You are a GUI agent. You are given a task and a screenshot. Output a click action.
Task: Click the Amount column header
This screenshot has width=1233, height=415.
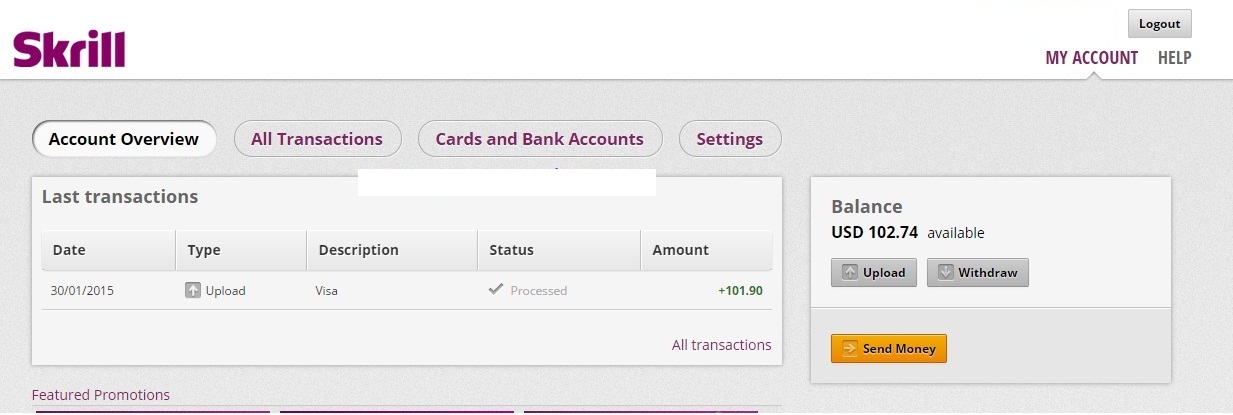pyautogui.click(x=680, y=250)
